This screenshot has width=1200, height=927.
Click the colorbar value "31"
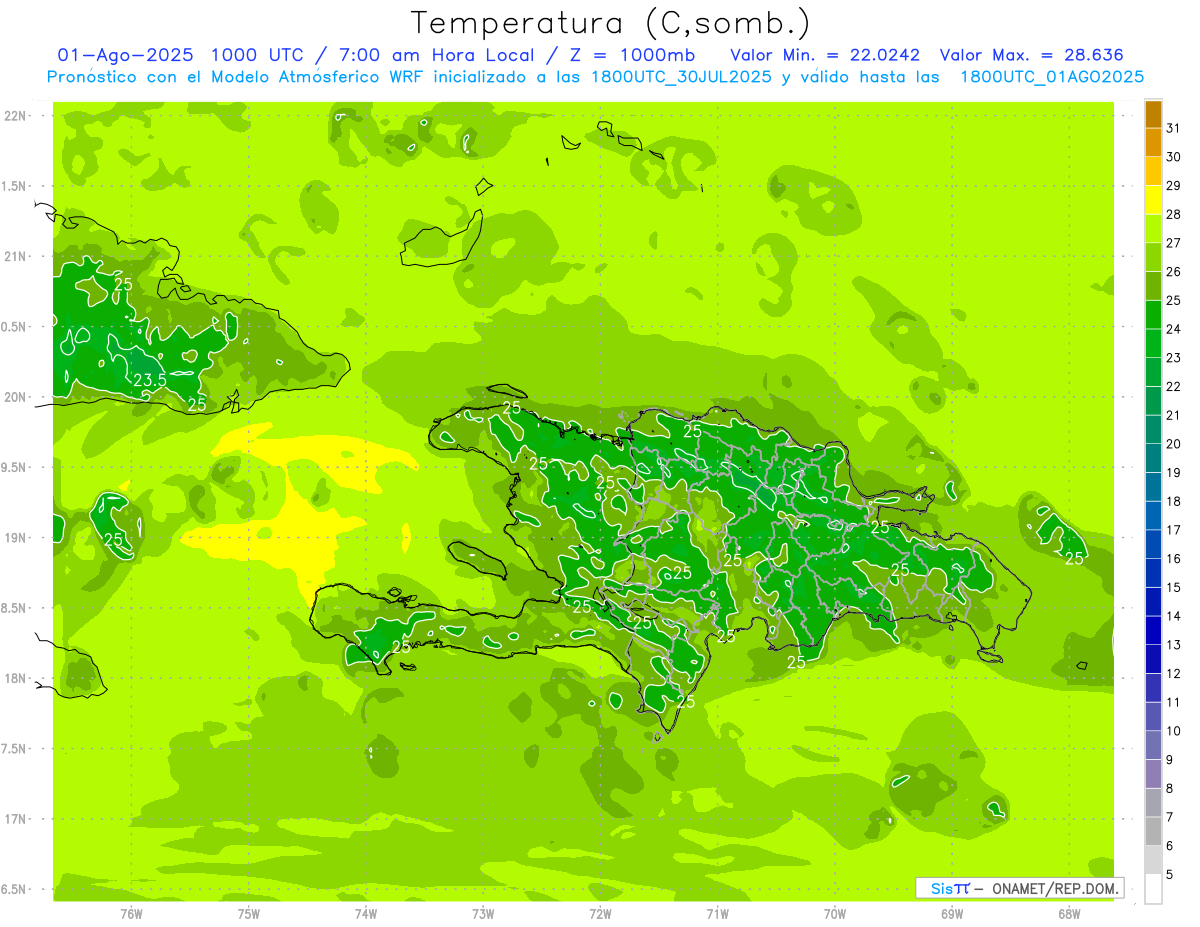coord(1174,128)
